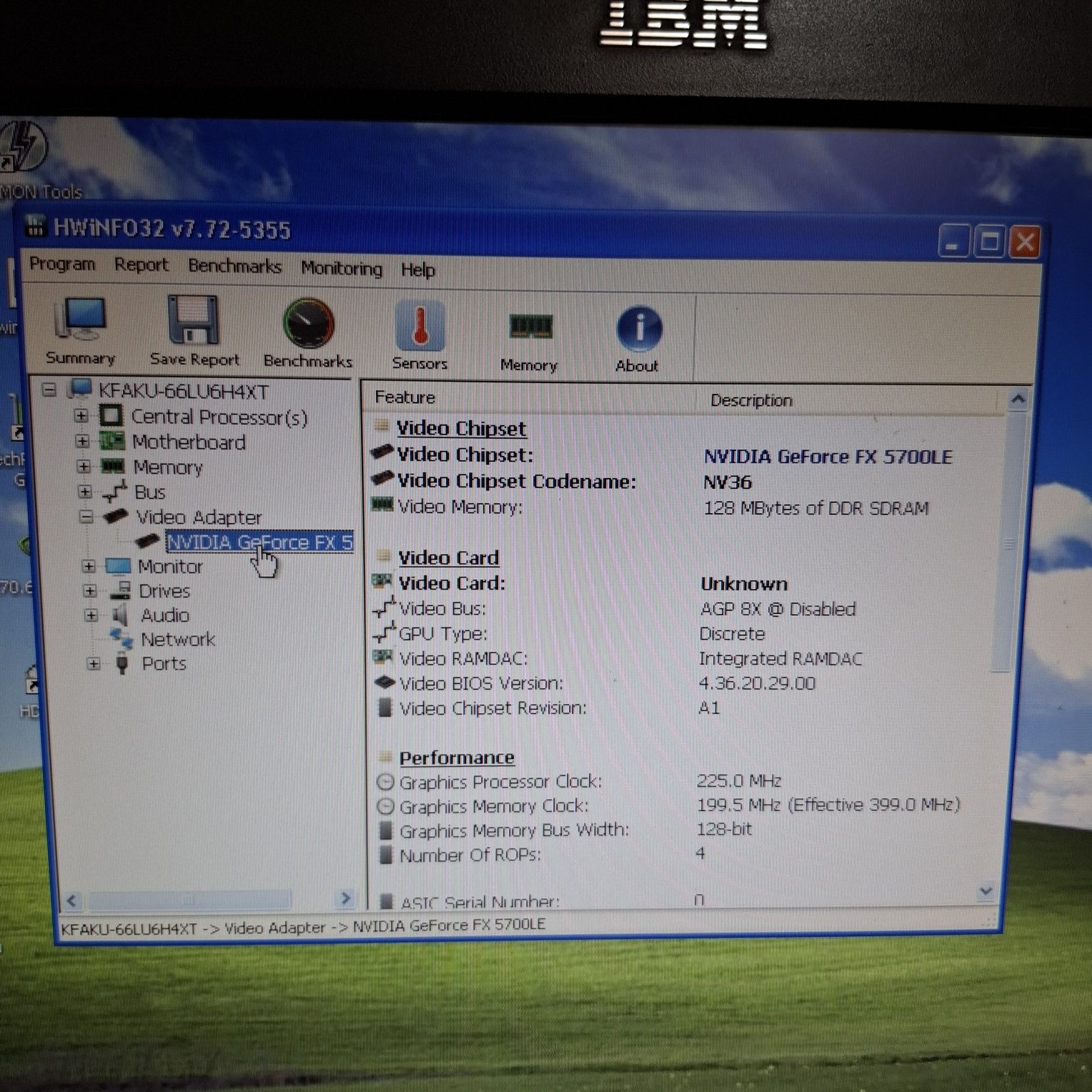Viewport: 1092px width, 1092px height.
Task: Launch the Benchmarks gauge icon
Action: pos(308,323)
